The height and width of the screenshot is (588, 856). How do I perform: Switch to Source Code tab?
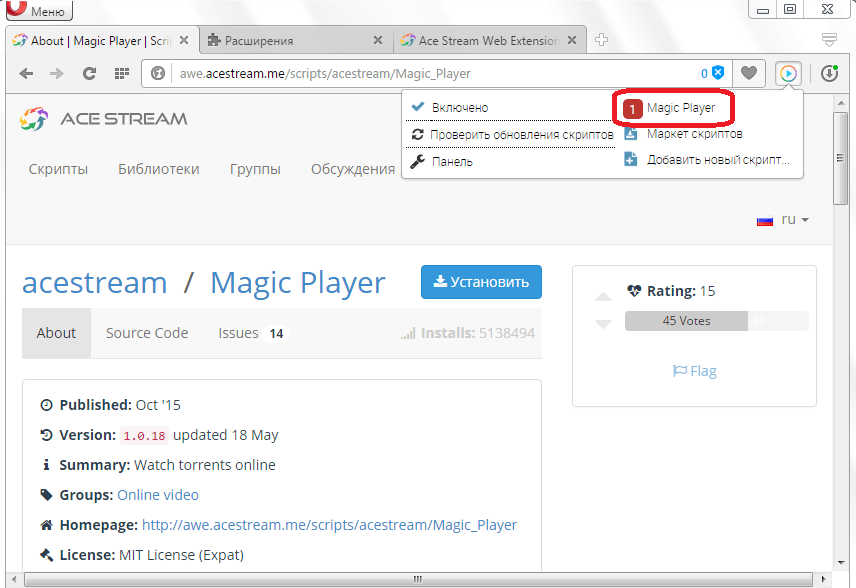point(147,333)
